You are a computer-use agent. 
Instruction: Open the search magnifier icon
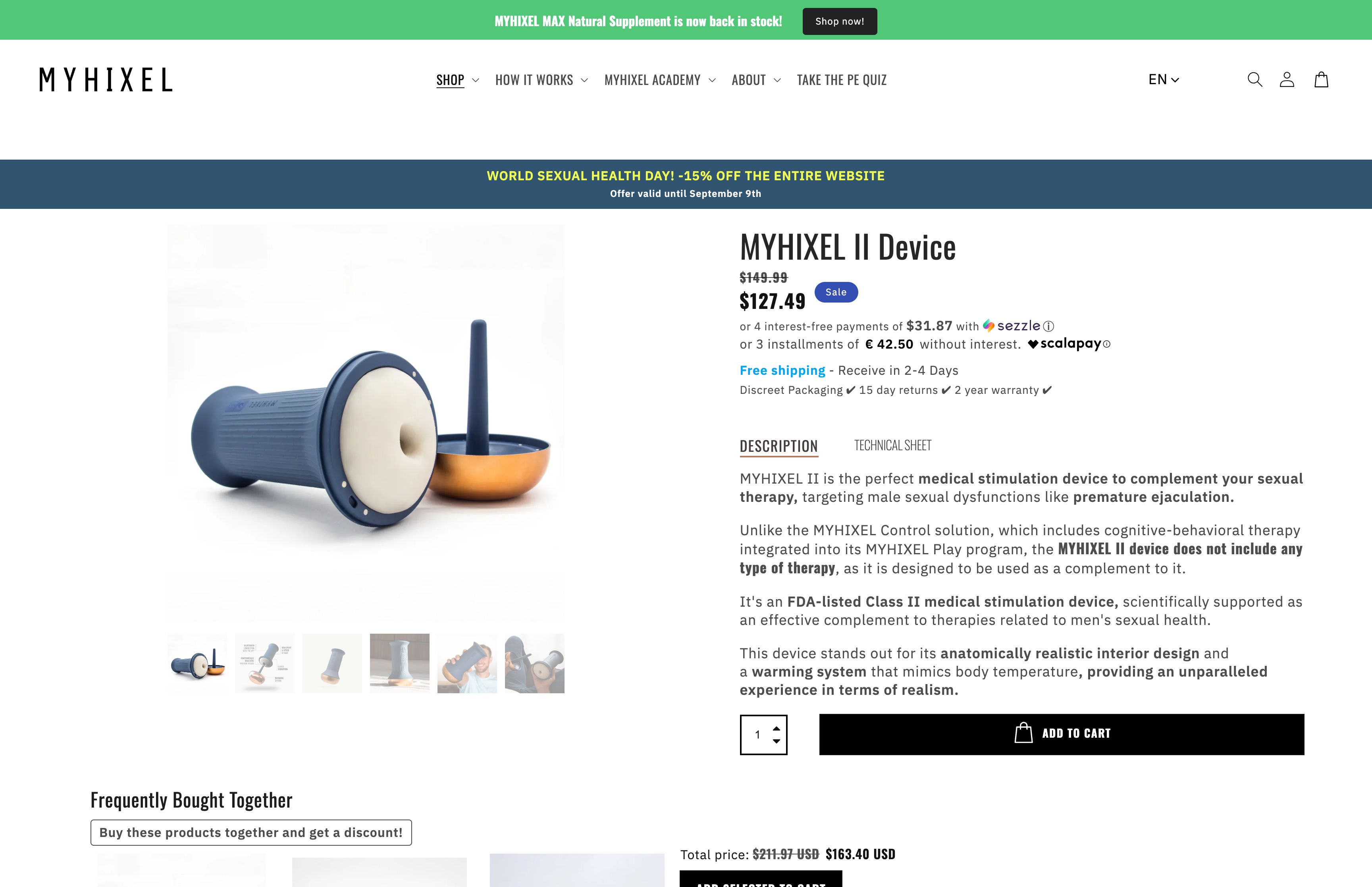(x=1254, y=79)
